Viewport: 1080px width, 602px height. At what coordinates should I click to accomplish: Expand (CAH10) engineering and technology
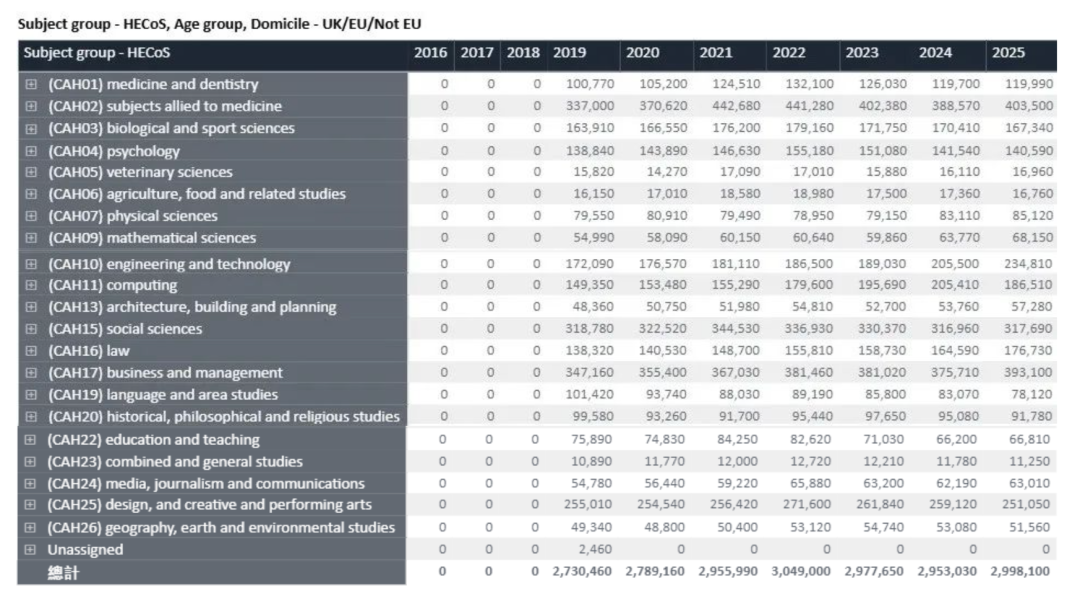click(31, 264)
